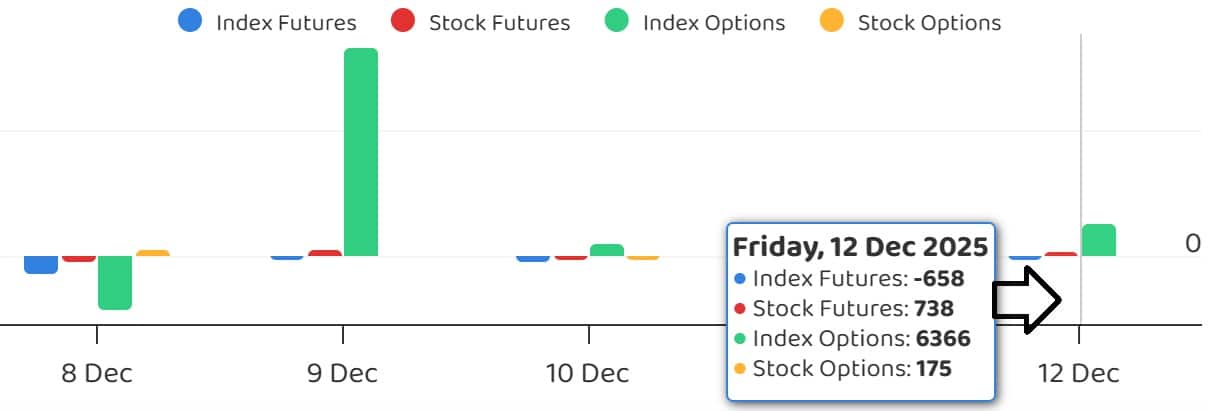The image size is (1208, 411).
Task: Select the blue Index Futures bar for 8 Dec
Action: point(41,265)
